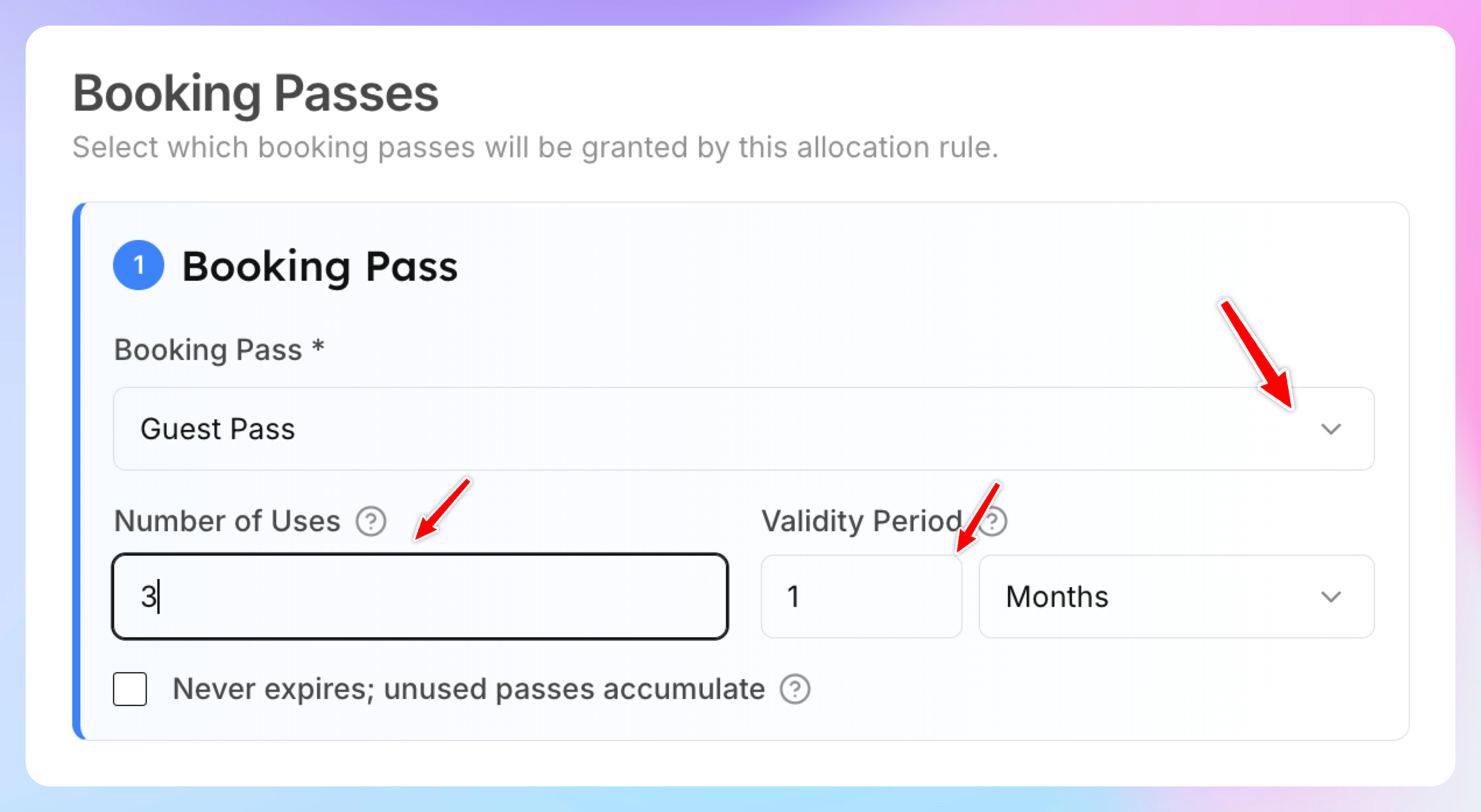Click the 'Months' value text
Screen dimensions: 1481x812
click(x=1057, y=597)
